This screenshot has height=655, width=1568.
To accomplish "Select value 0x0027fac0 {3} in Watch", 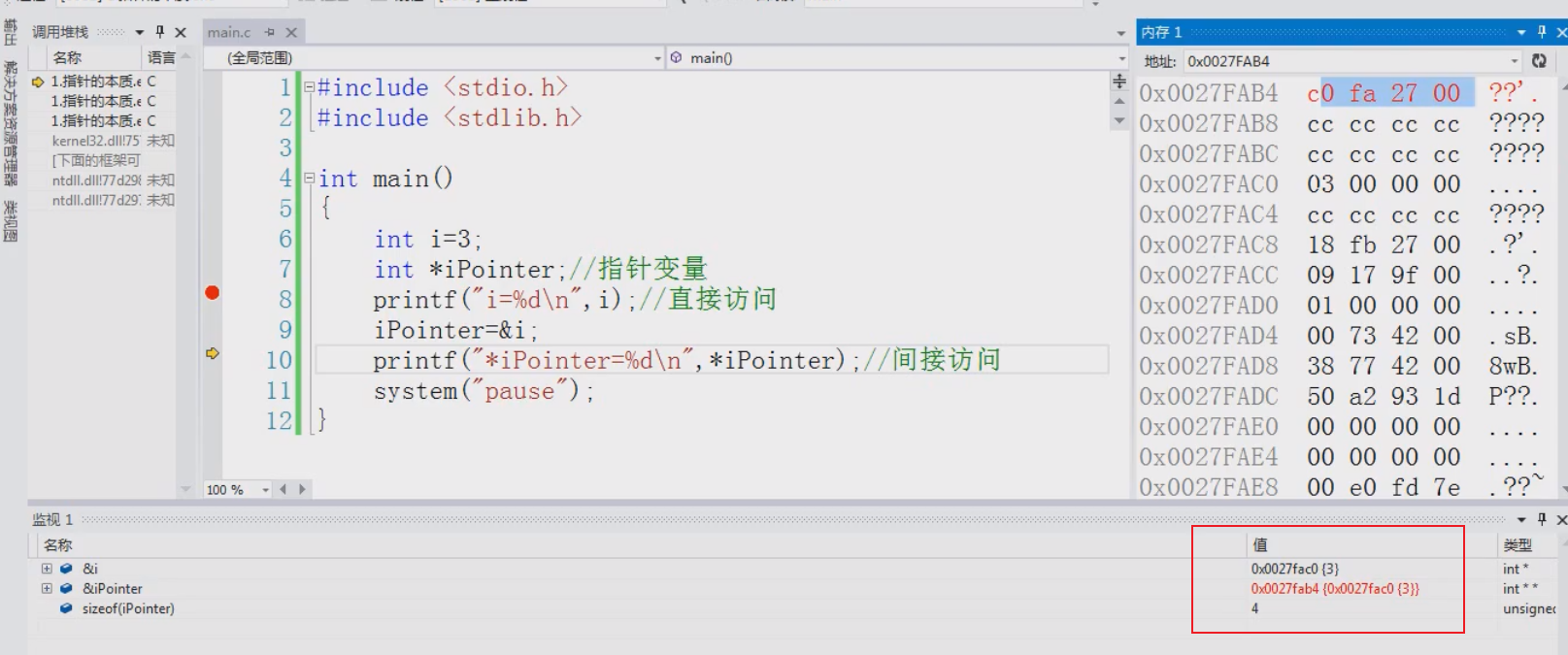I will click(1294, 569).
